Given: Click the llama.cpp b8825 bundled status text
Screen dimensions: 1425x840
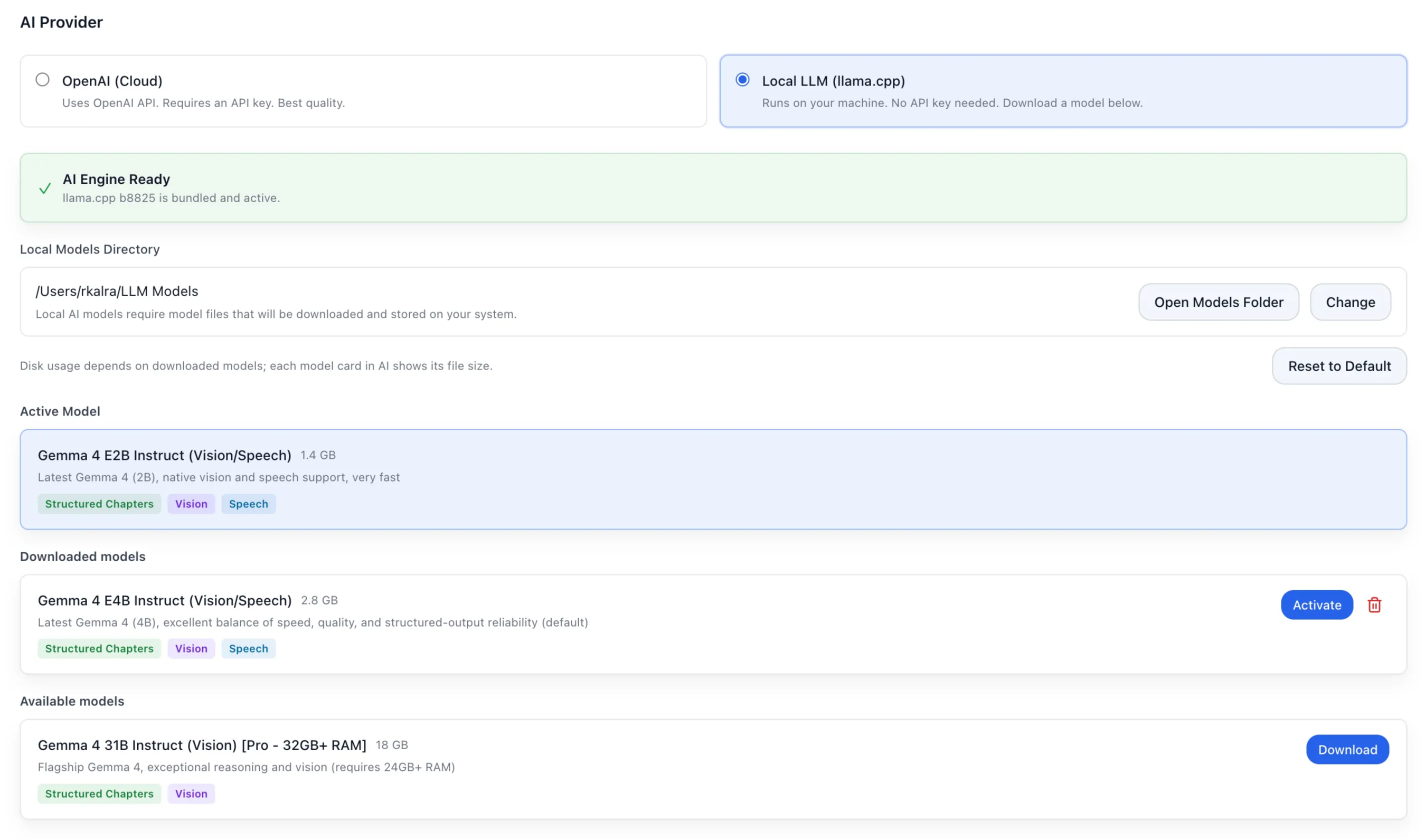Looking at the screenshot, I should pos(171,198).
